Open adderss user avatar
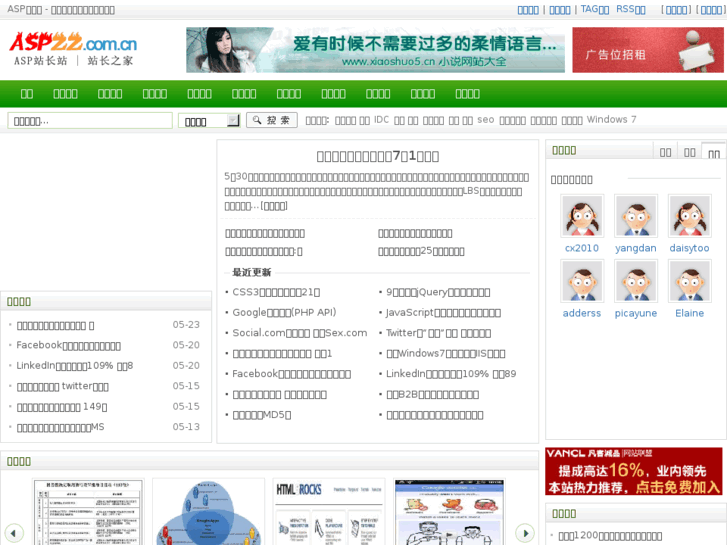The height and width of the screenshot is (545, 727). pyautogui.click(x=582, y=281)
